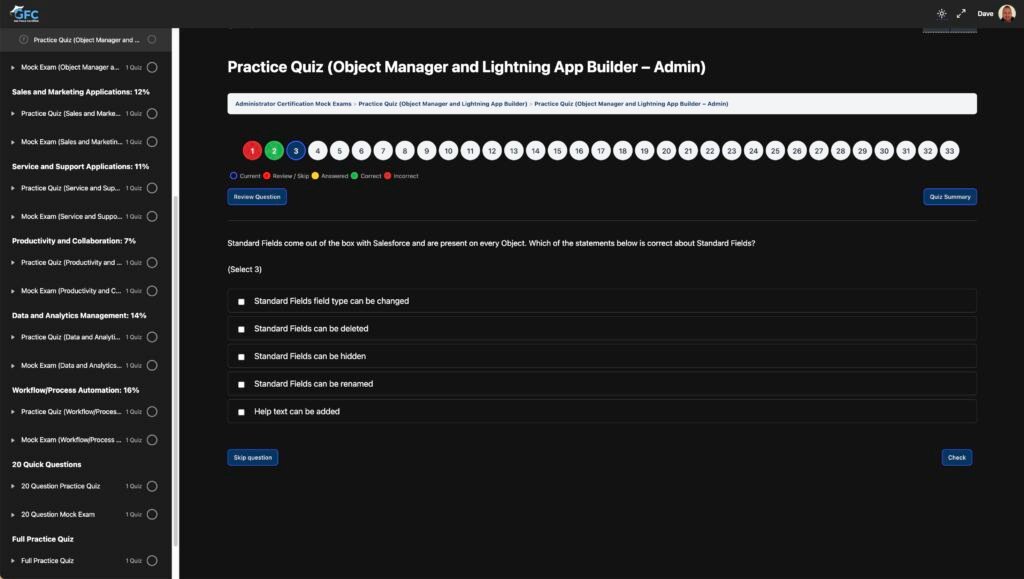
Task: Go to question 1 marked incorrect
Action: click(252, 151)
